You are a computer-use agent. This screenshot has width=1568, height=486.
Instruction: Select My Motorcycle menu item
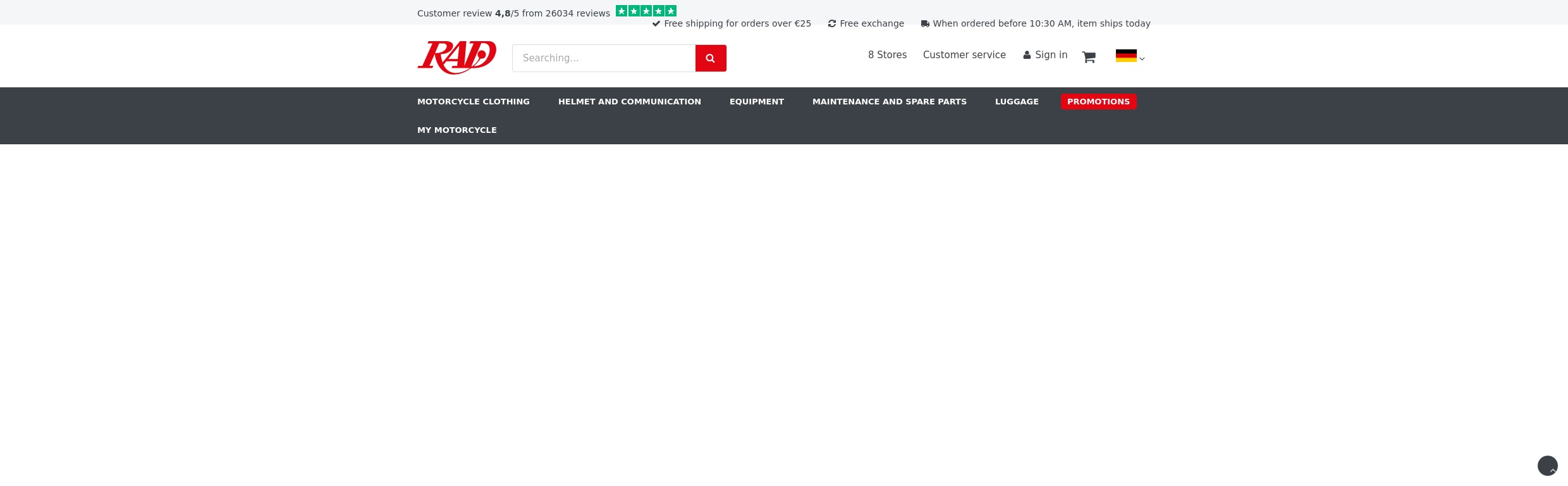point(456,130)
